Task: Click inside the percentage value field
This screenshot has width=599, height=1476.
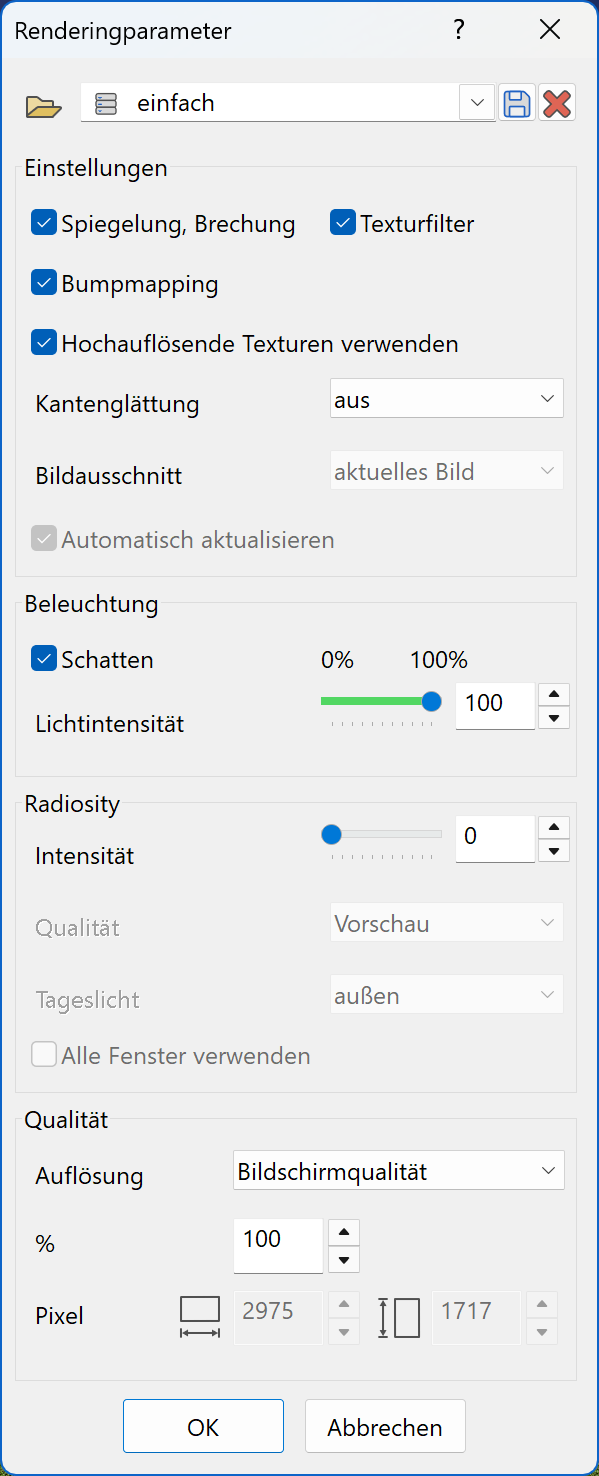Action: point(277,1246)
